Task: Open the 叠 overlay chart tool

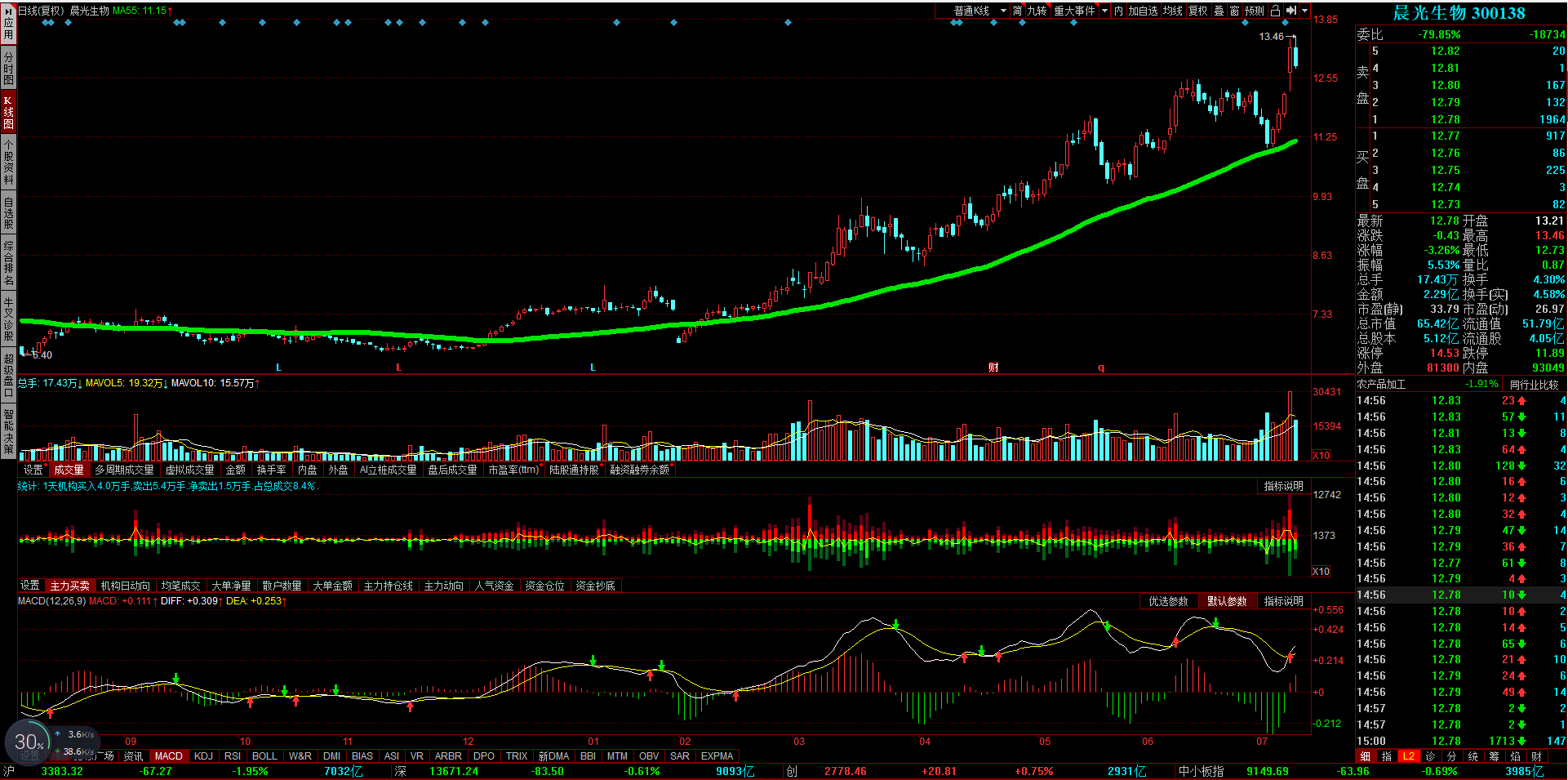Action: coord(1219,11)
